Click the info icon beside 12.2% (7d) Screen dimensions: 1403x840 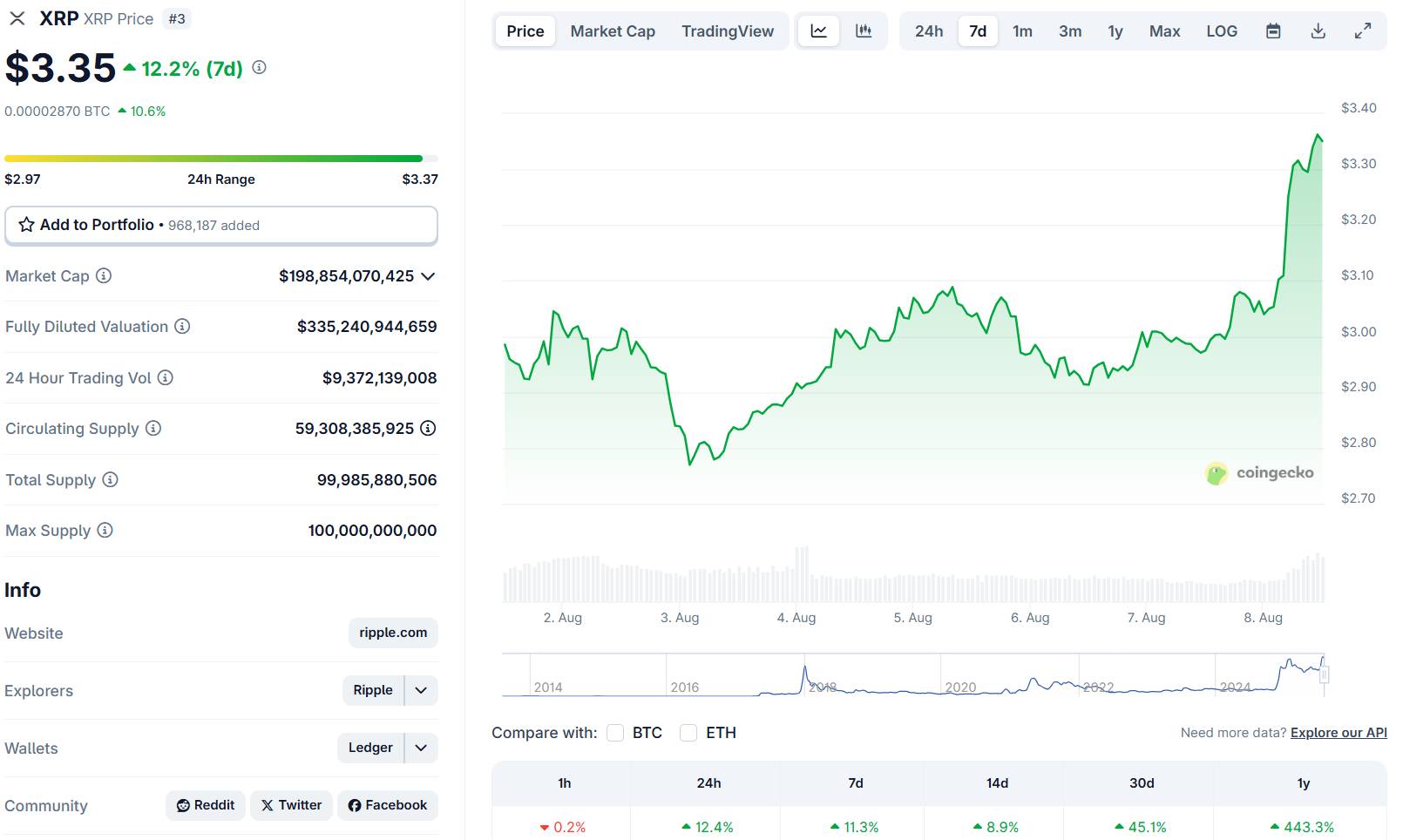pos(259,67)
